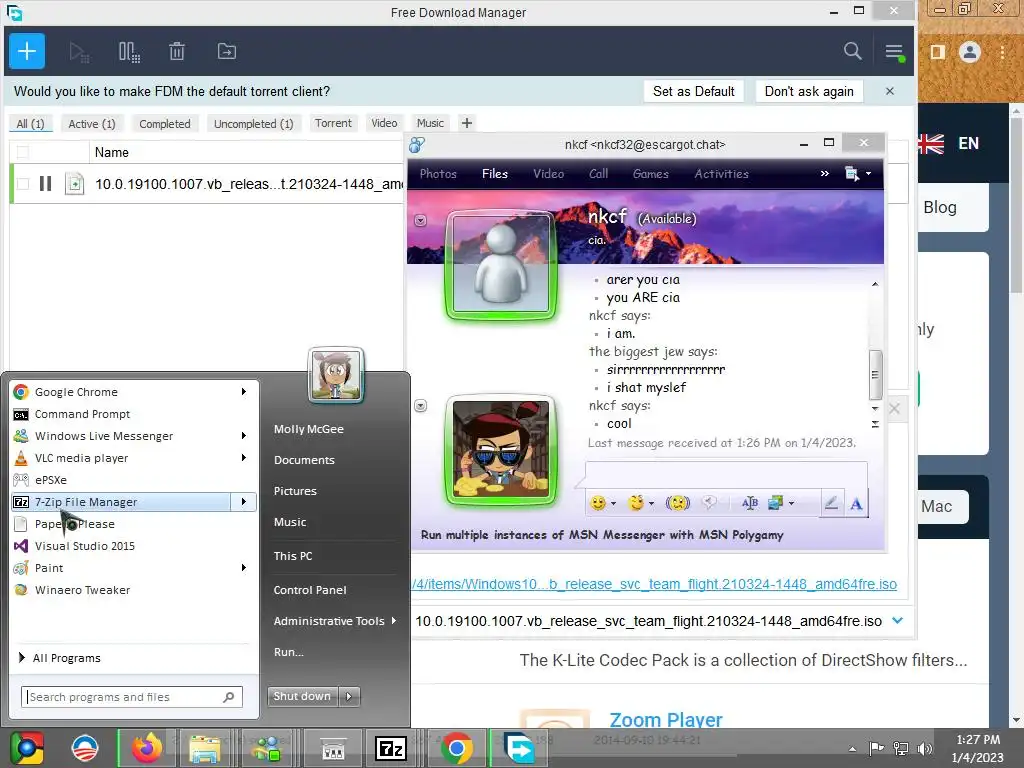1024x768 pixels.
Task: Tick checkbox for the 10.0.19100 download
Action: tap(23, 184)
